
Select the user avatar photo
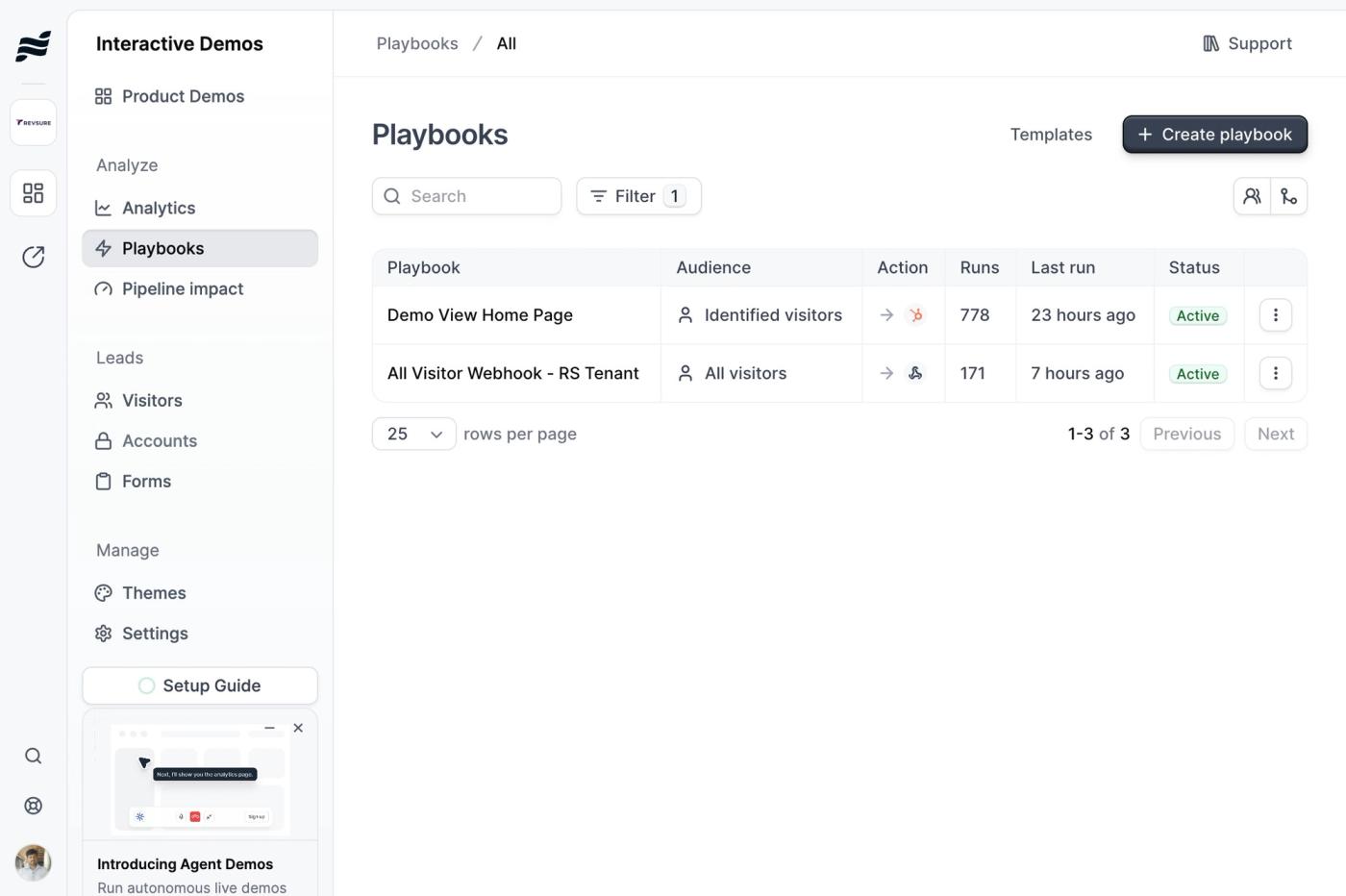coord(34,862)
